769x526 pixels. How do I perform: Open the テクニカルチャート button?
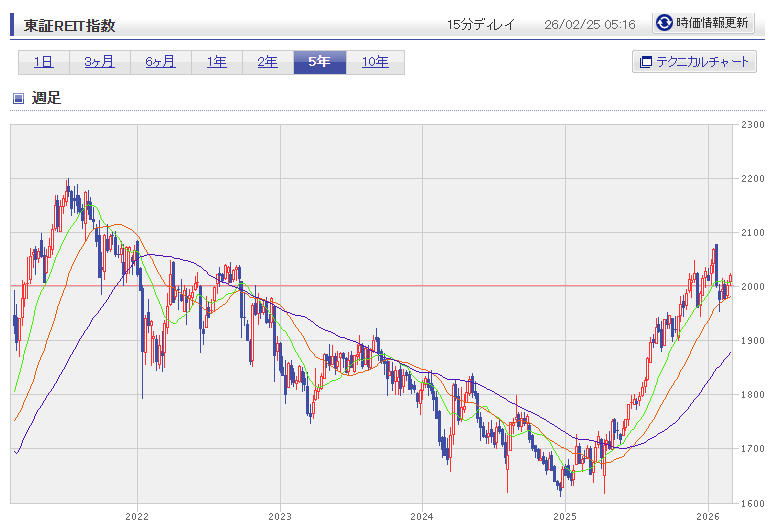[694, 62]
